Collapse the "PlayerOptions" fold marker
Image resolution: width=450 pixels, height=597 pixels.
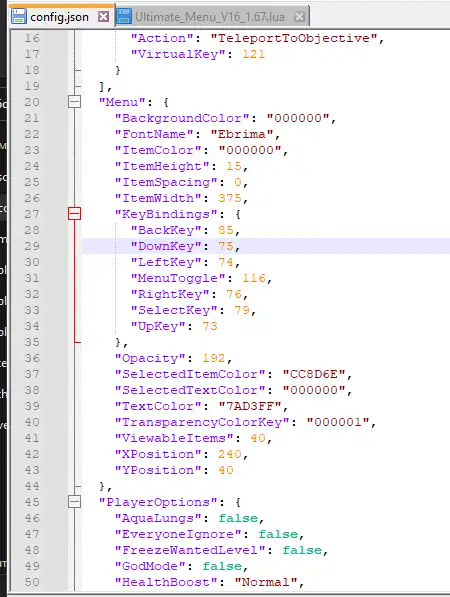(74, 501)
